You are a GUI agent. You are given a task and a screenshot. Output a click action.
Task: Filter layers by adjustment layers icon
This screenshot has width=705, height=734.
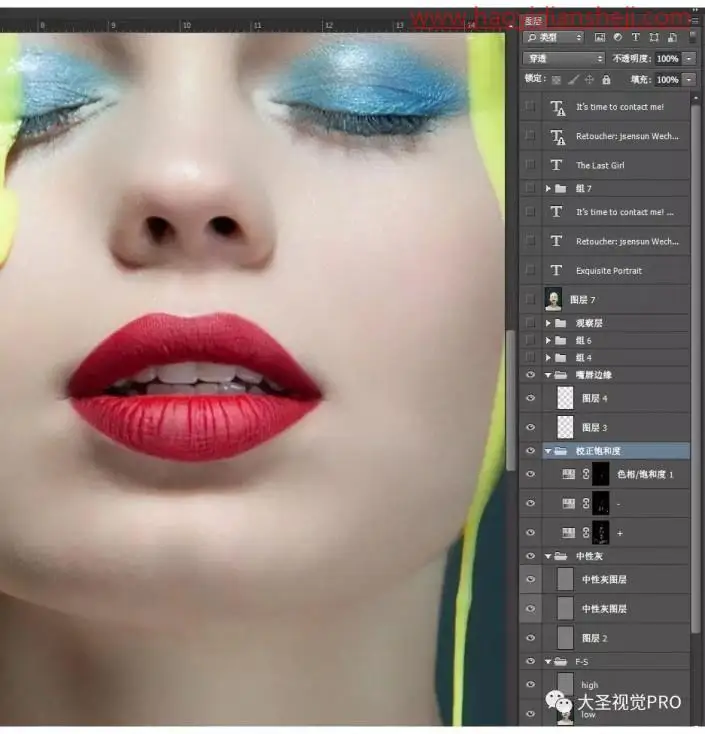tap(618, 37)
